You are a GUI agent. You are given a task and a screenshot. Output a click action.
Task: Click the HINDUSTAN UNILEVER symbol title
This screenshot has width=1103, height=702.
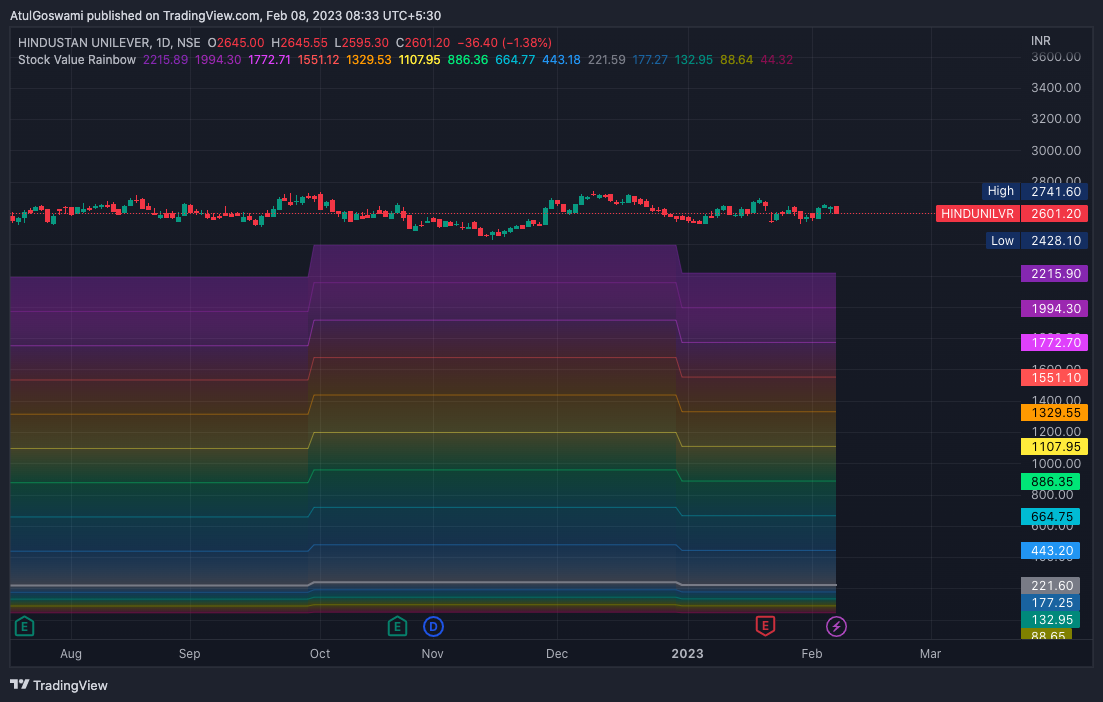(84, 43)
